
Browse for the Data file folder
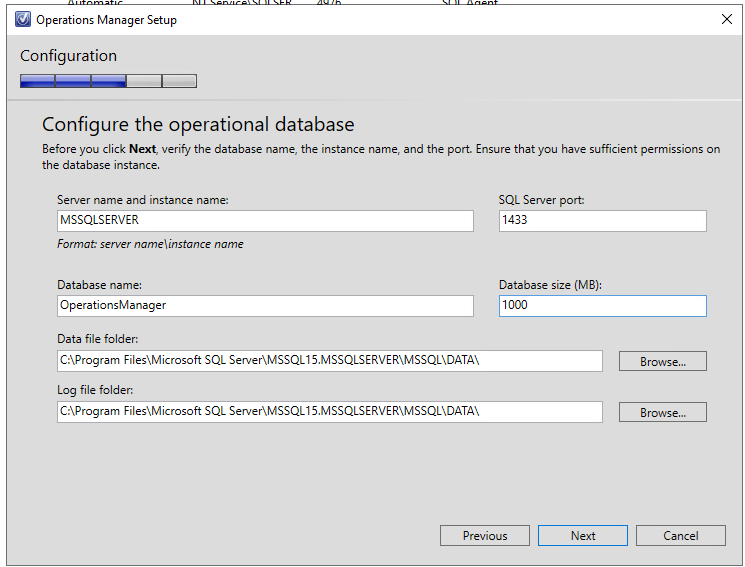662,361
